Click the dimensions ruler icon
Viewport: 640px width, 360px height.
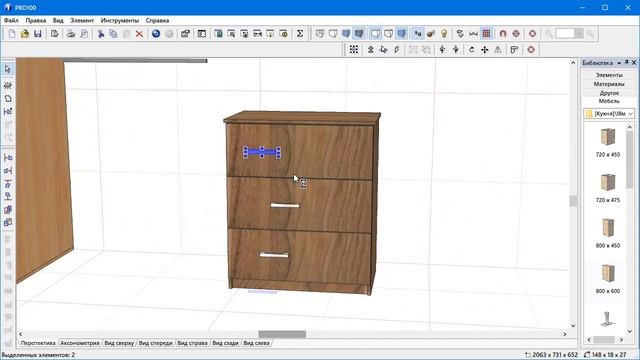473,34
